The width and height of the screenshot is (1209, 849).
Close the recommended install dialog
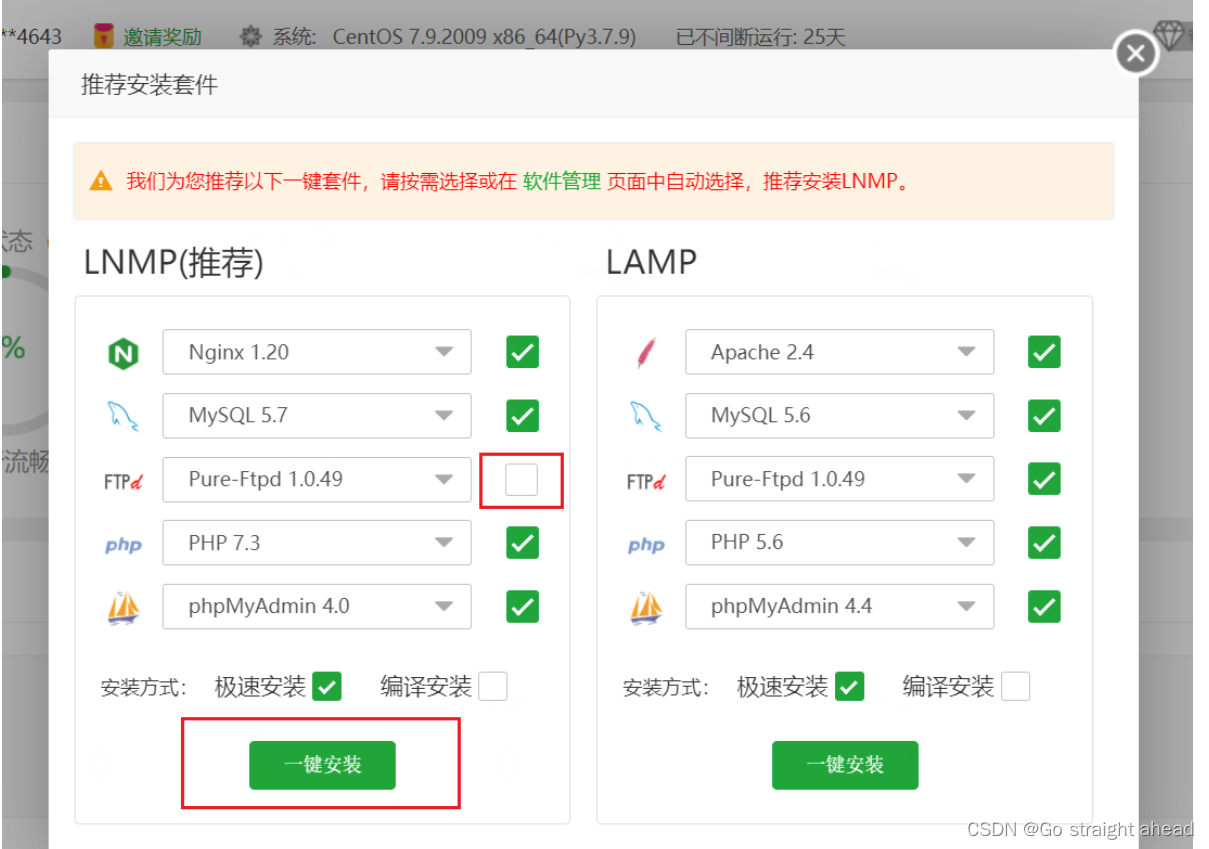point(1135,53)
